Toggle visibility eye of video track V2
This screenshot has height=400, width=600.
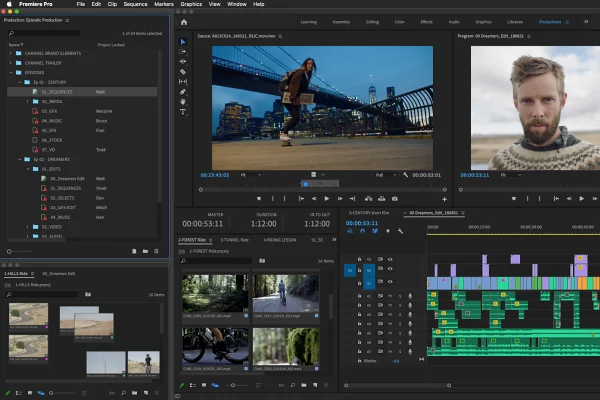[x=390, y=269]
